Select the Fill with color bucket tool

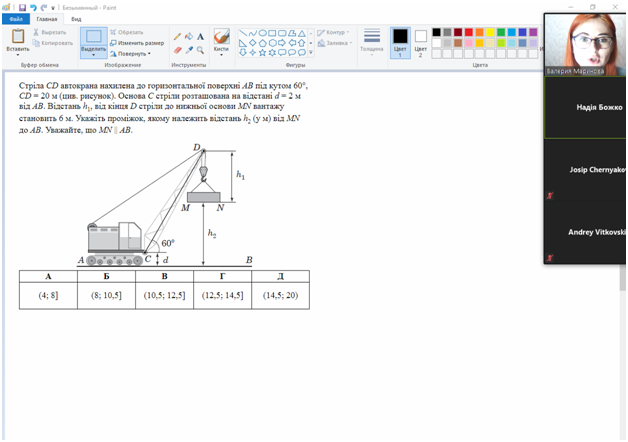189,36
